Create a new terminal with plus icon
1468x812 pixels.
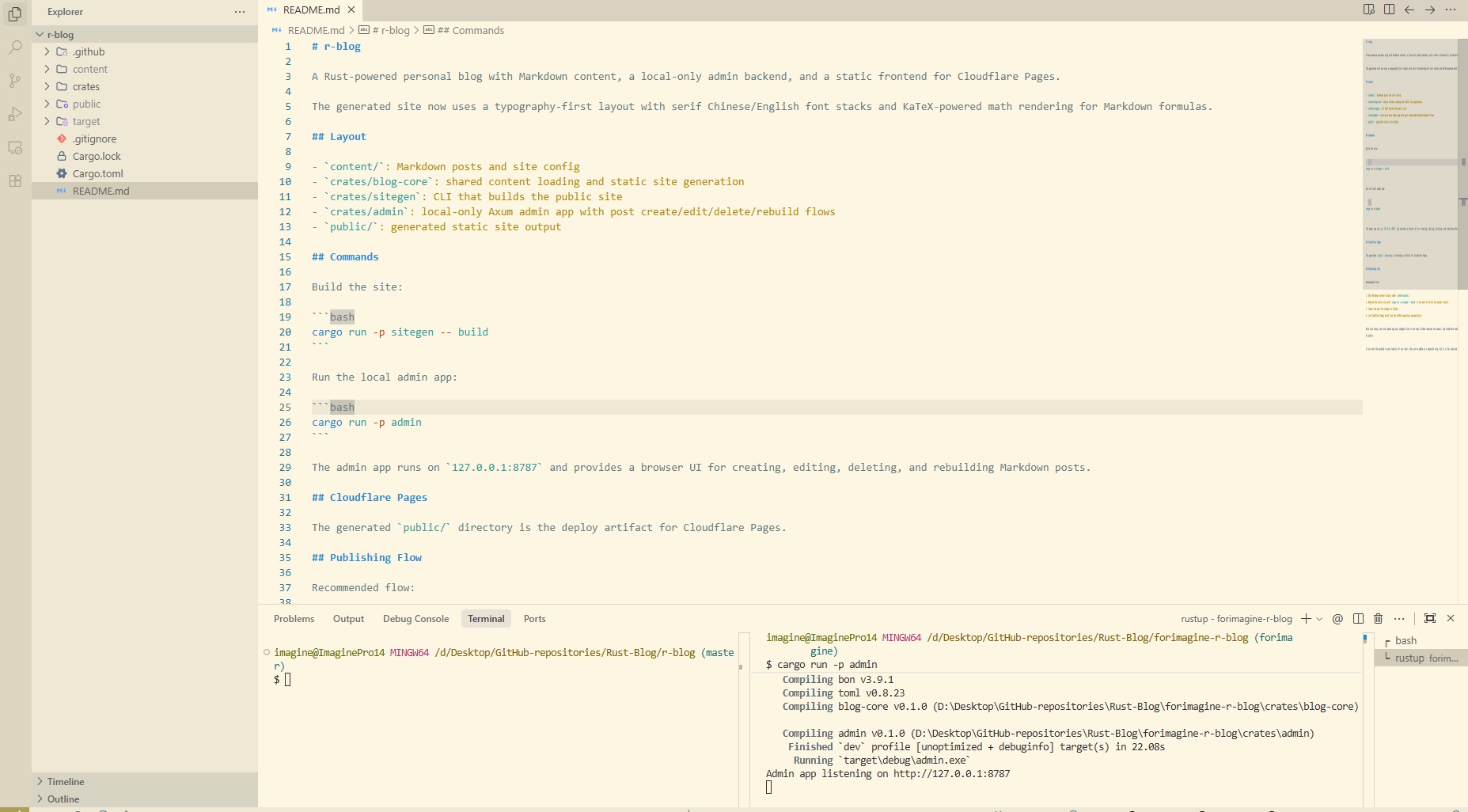click(1306, 619)
